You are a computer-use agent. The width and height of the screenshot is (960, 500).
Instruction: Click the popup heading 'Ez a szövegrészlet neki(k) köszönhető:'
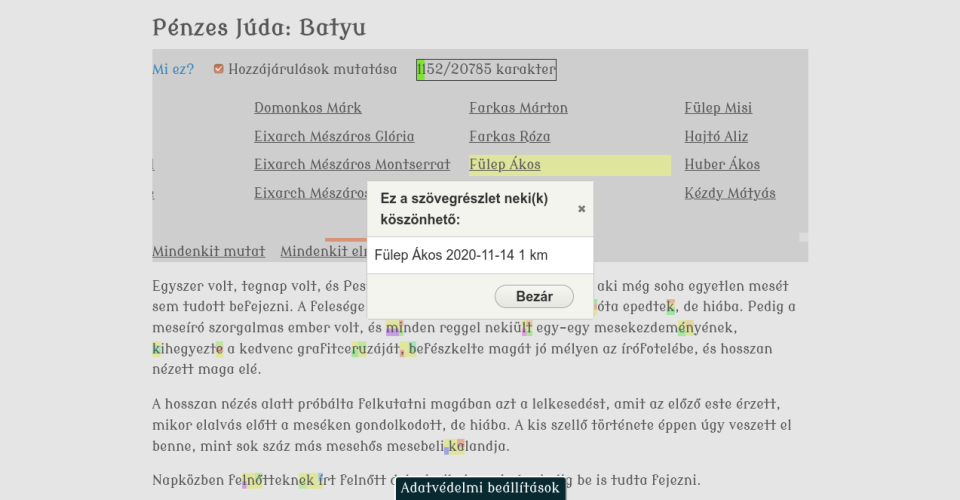tap(464, 209)
